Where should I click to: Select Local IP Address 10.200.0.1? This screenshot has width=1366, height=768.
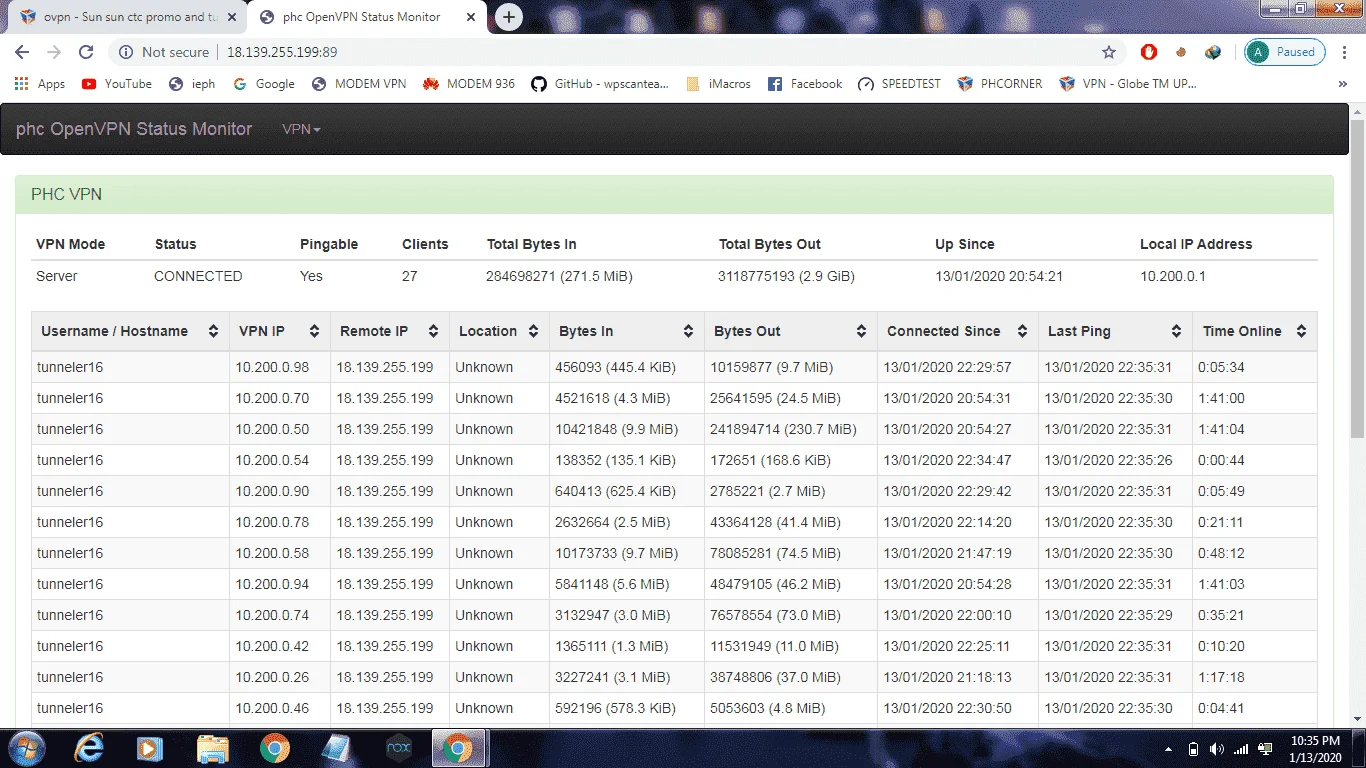click(1173, 276)
